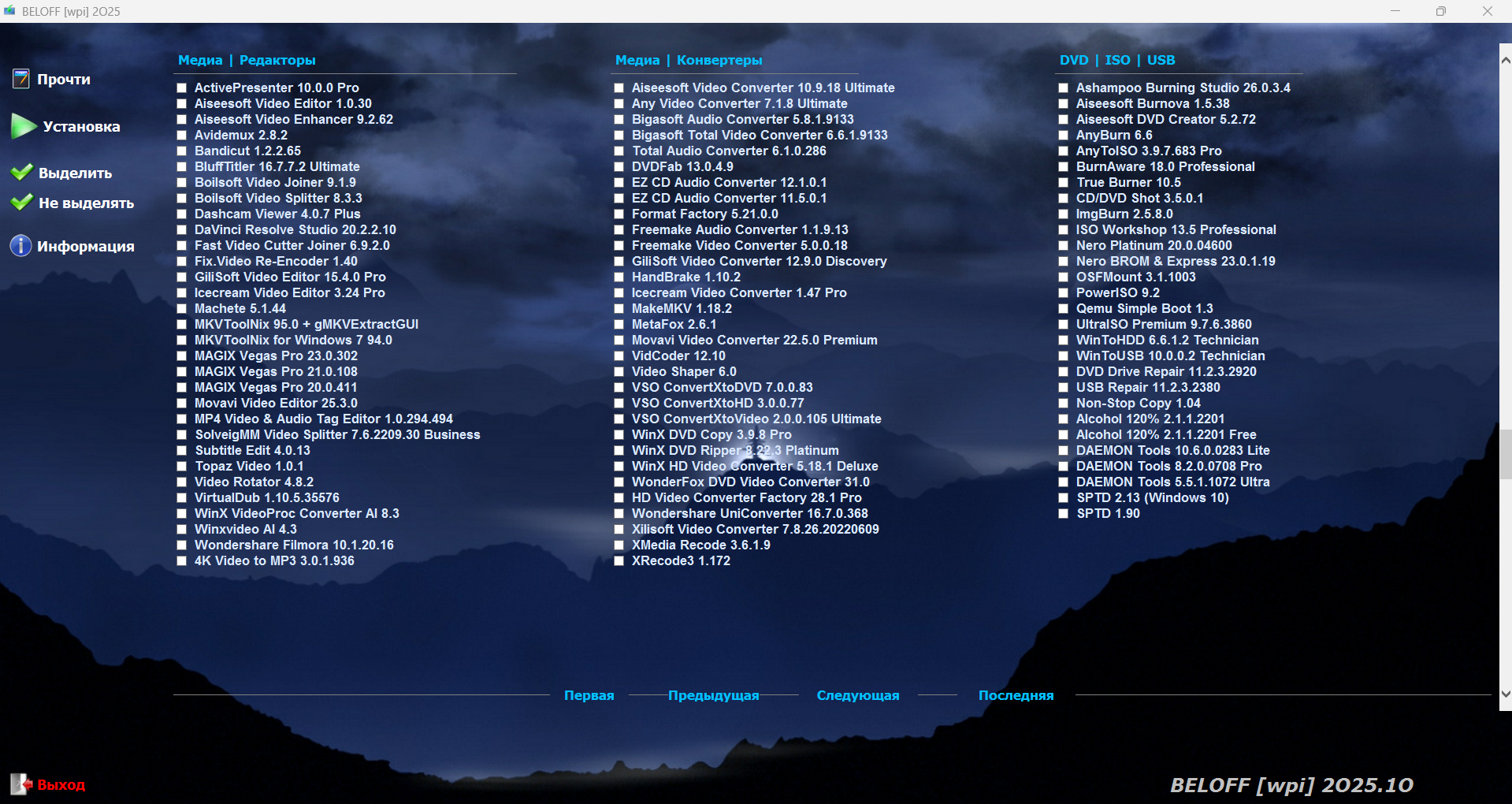Click the exit door icon near Выход
The width and height of the screenshot is (1512, 804).
[x=20, y=784]
